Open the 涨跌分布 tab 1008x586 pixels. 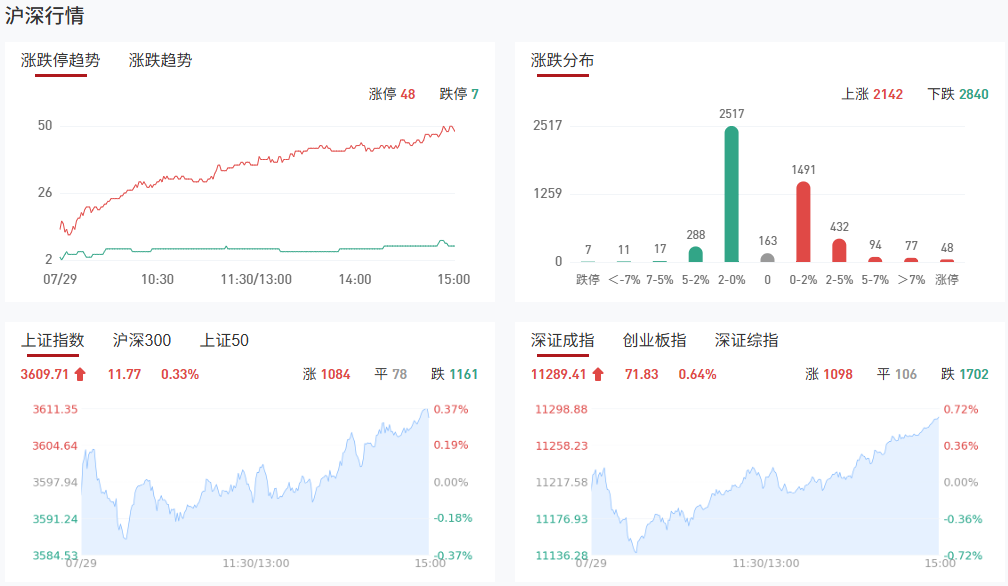coord(562,60)
